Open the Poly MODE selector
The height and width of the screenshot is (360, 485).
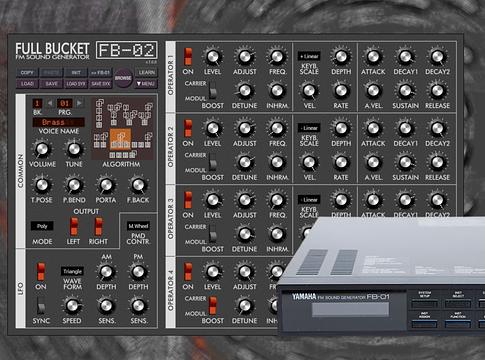42,226
